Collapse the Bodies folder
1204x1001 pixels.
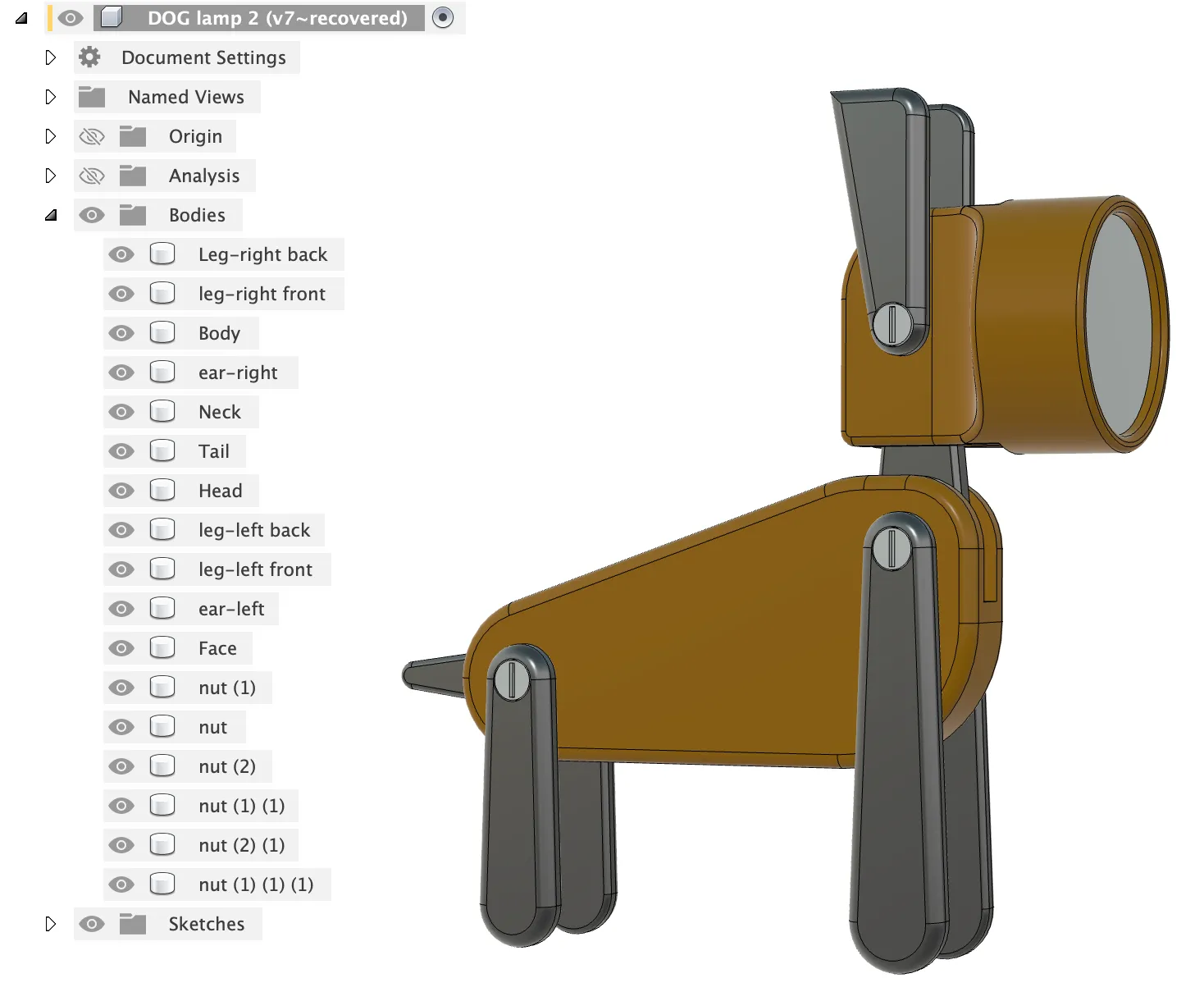tap(51, 214)
